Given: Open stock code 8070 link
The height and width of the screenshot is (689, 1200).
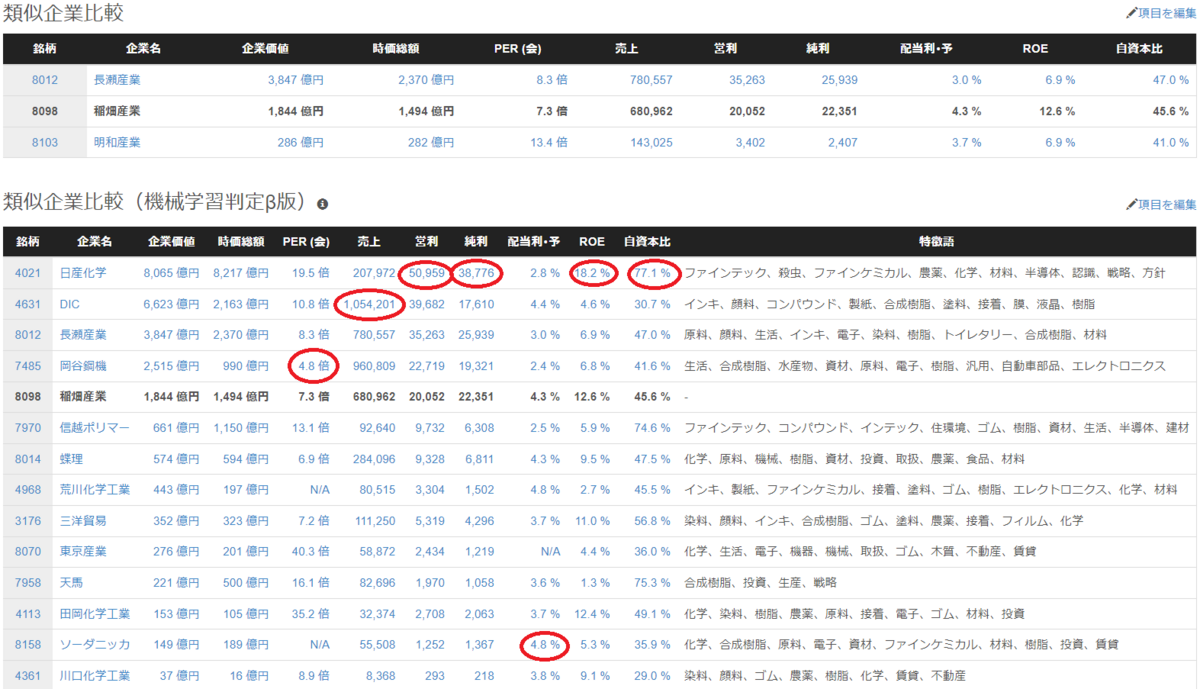Looking at the screenshot, I should pyautogui.click(x=28, y=551).
